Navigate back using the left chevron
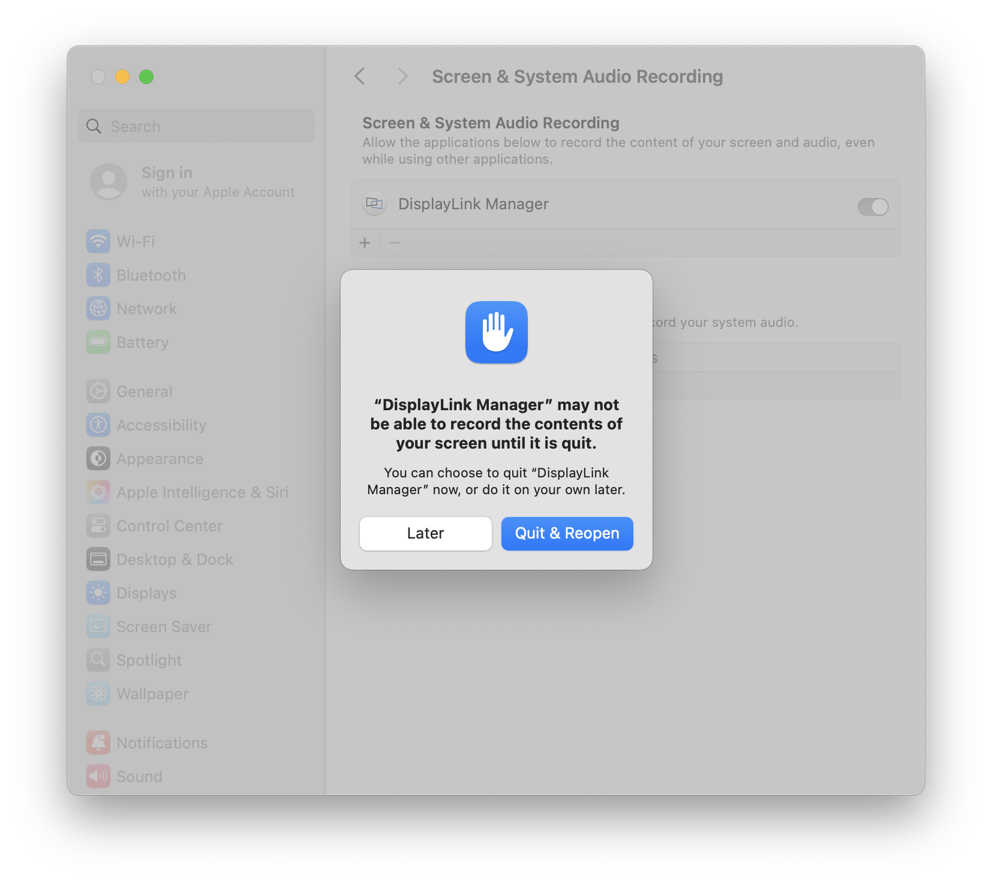This screenshot has height=884, width=992. point(359,76)
